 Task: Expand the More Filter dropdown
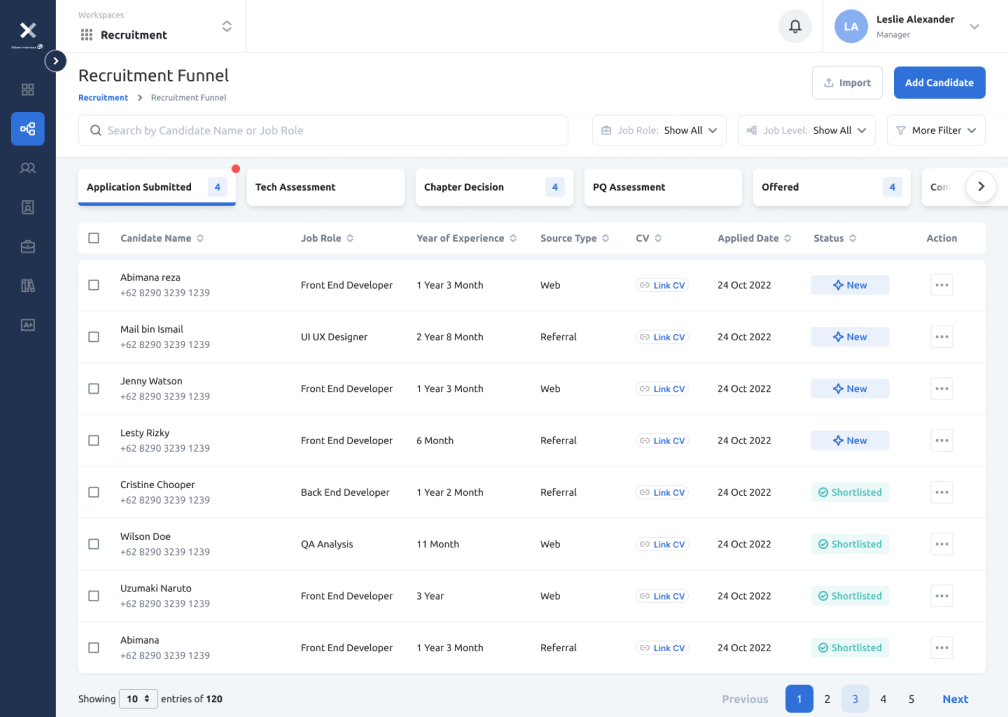point(936,131)
